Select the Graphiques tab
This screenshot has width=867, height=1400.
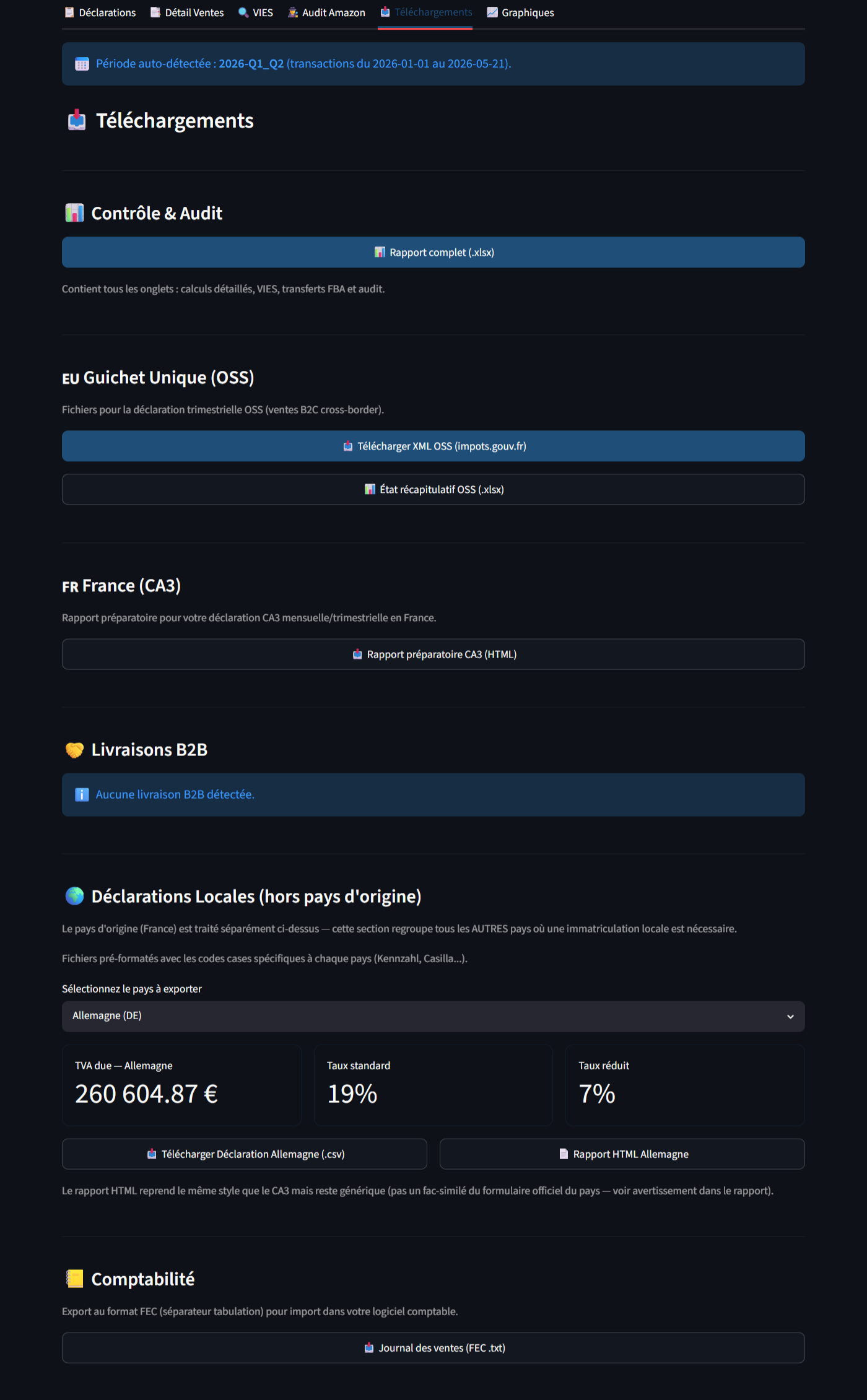(x=521, y=12)
